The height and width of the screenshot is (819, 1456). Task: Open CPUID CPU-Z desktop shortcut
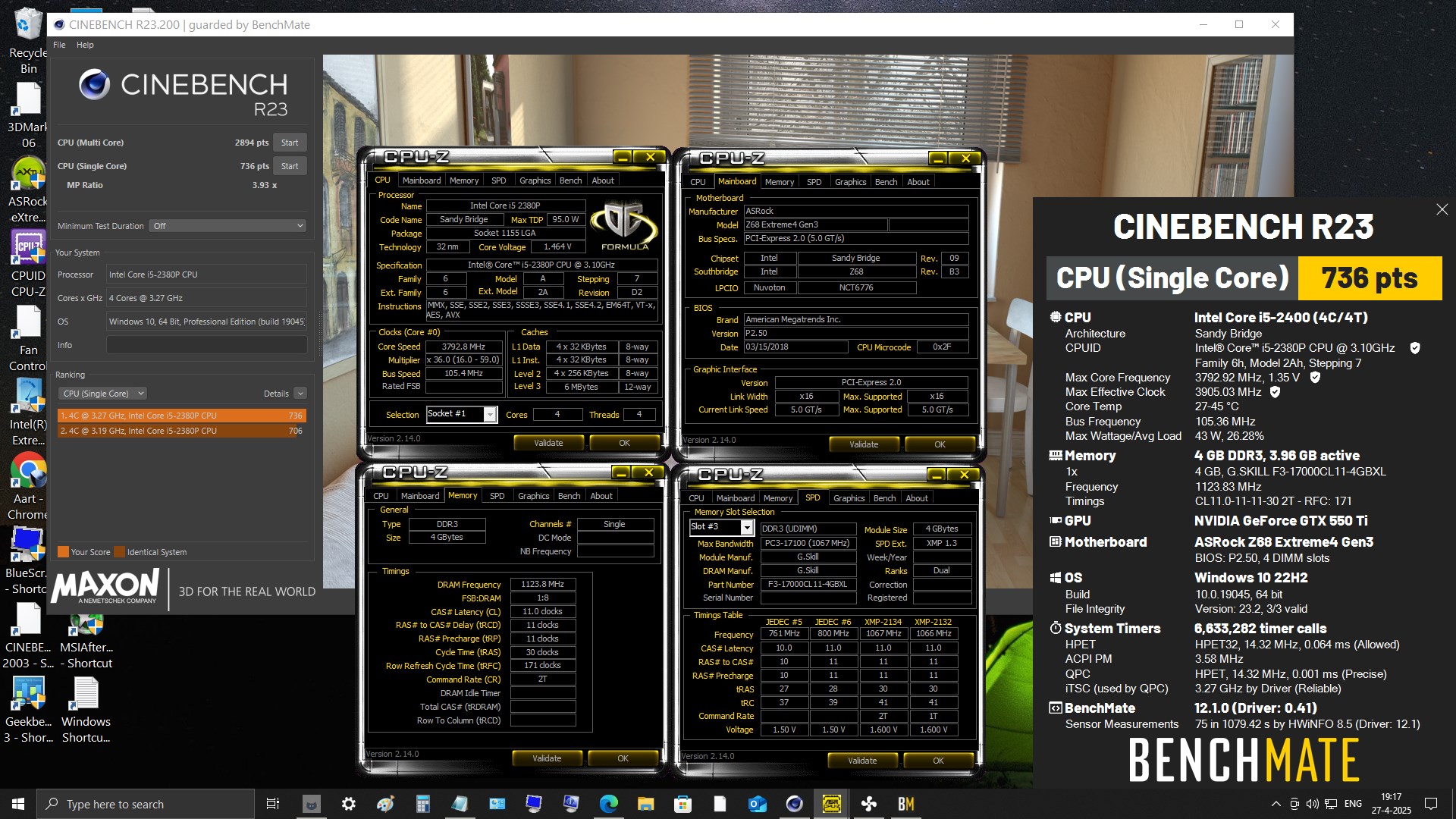pyautogui.click(x=28, y=263)
